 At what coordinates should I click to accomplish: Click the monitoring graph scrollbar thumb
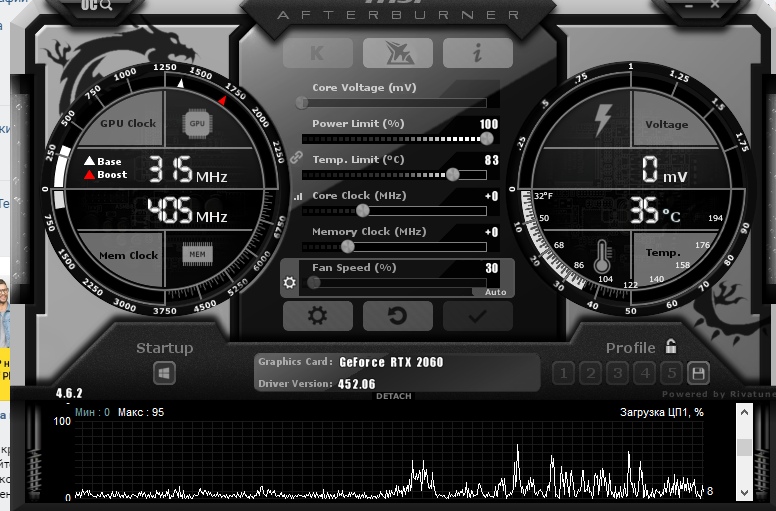744,447
